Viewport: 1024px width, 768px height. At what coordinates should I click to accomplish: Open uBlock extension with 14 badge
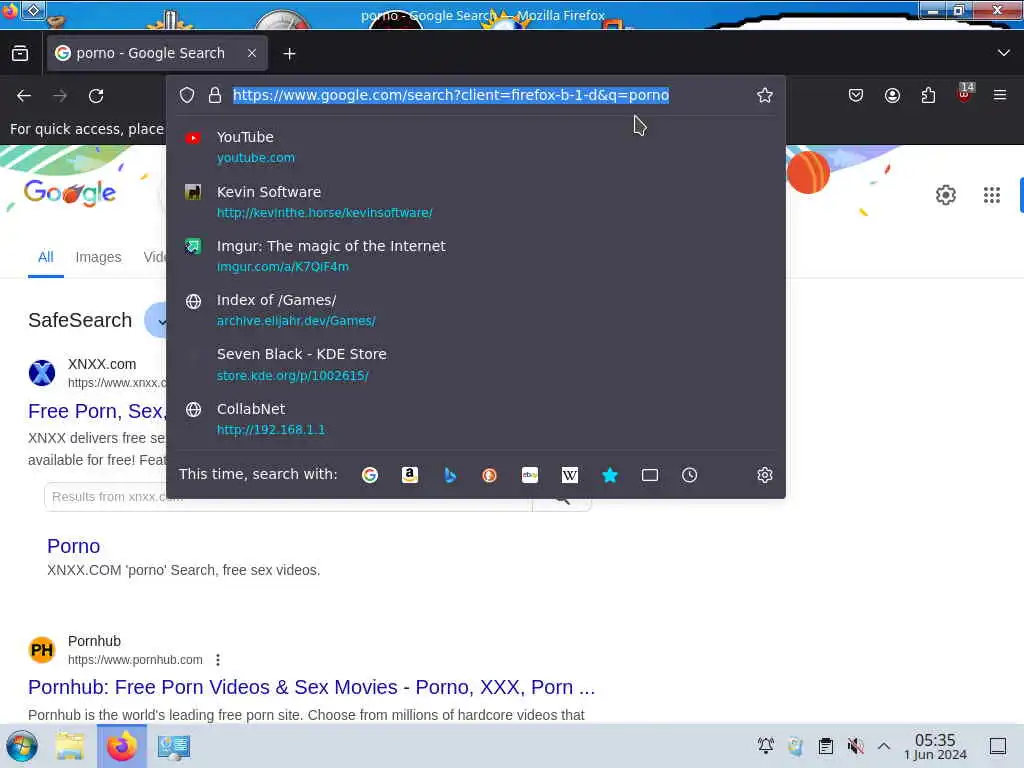coord(965,93)
